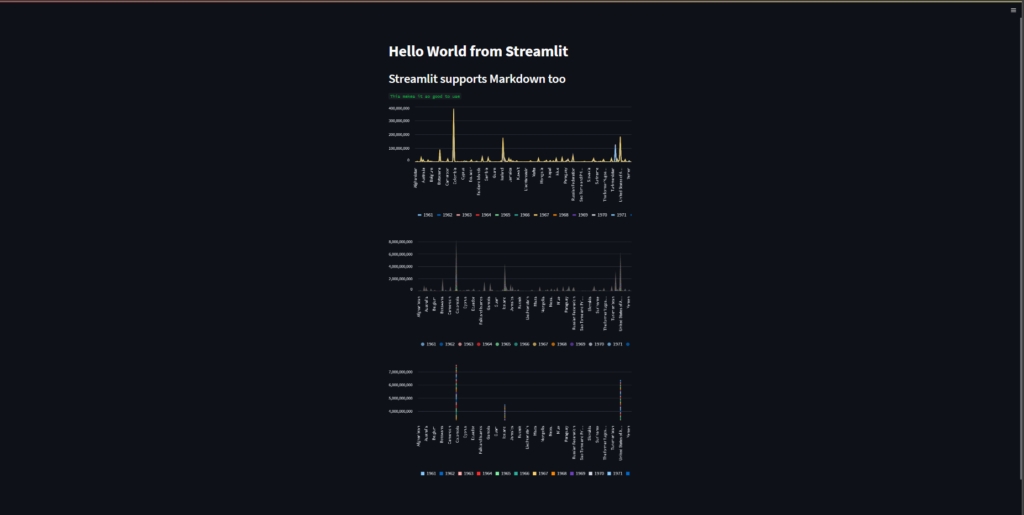Screen dimensions: 1024x515
Task: Toggle 1966 series in line chart legend
Action: click(522, 215)
